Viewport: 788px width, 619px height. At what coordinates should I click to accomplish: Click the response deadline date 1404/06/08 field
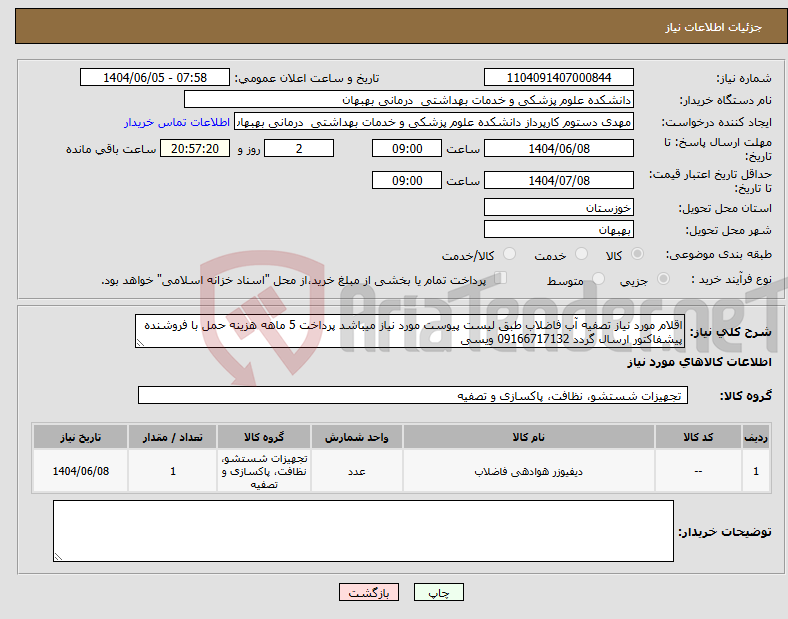[558, 148]
